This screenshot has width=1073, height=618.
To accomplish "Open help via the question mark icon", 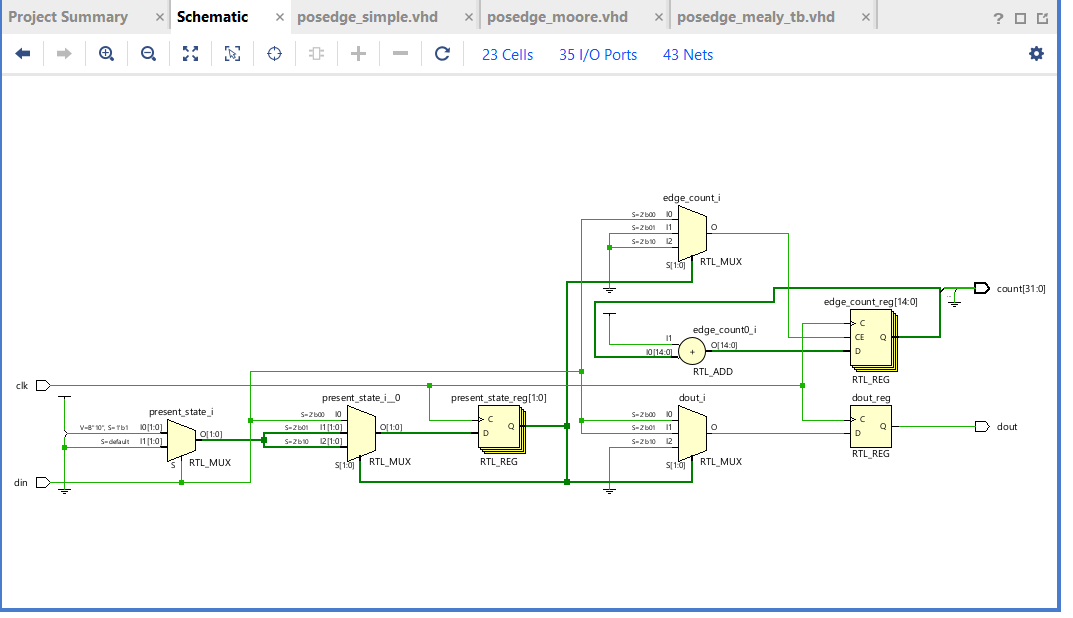I will coord(998,16).
